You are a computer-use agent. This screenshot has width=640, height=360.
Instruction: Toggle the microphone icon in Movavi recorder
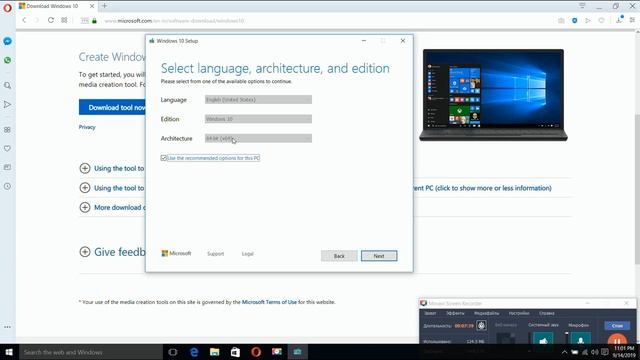pos(580,339)
